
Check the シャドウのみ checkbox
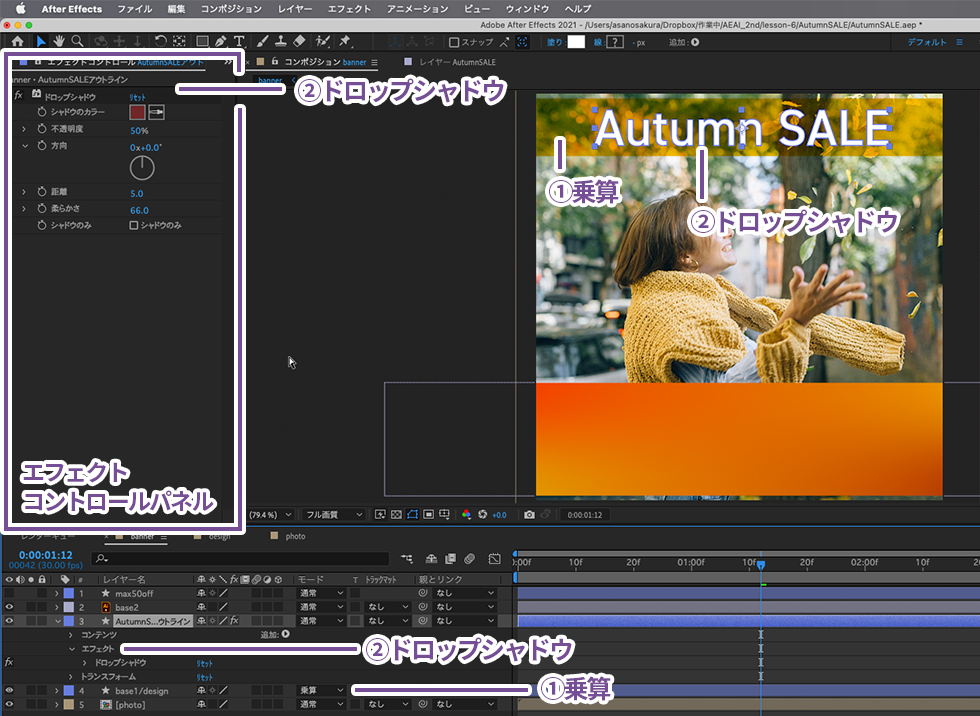point(134,225)
